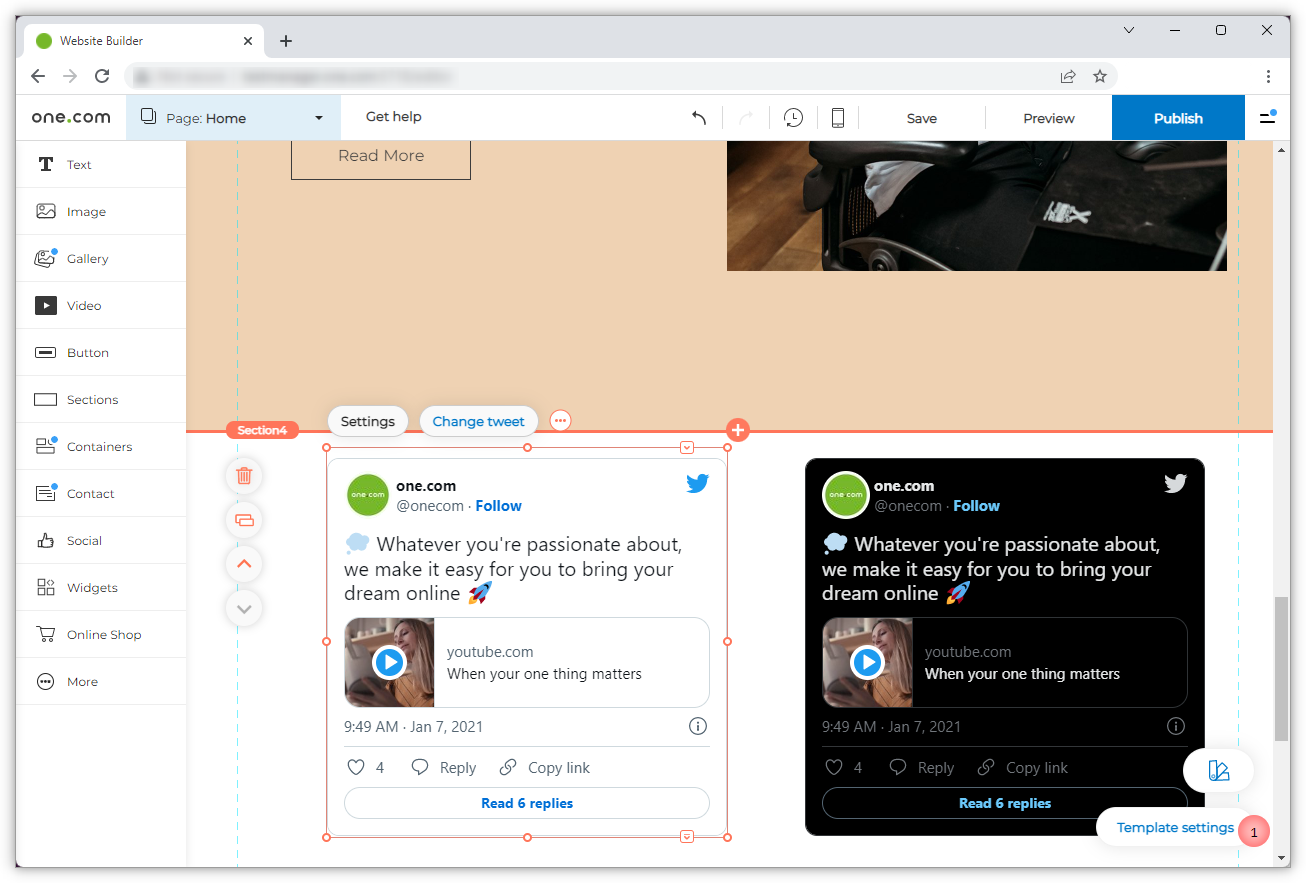Click the Twitter bird icon on dark tweet
The image size is (1306, 883).
click(x=1175, y=484)
